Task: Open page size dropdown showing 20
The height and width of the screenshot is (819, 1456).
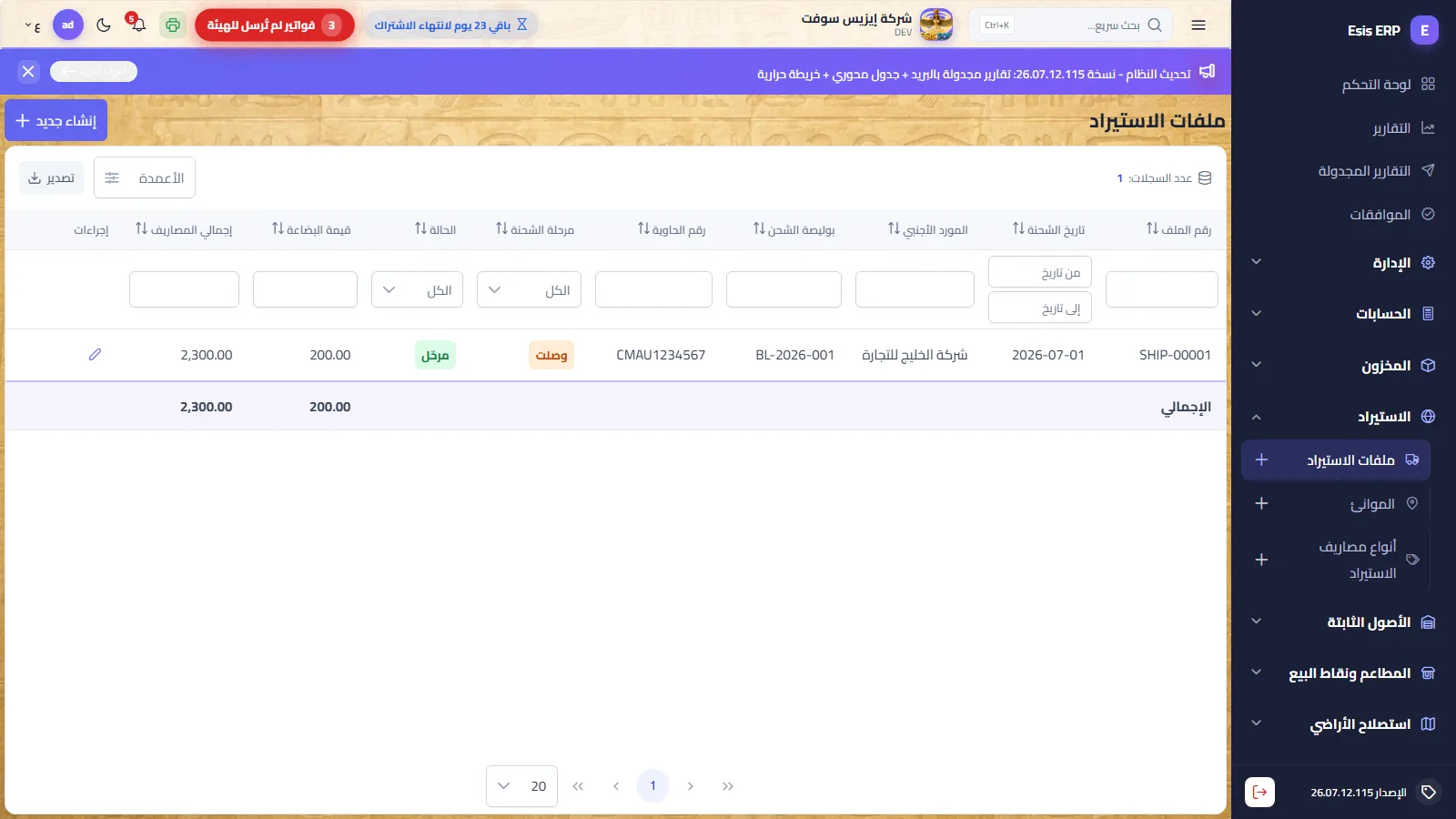Action: coord(521,786)
